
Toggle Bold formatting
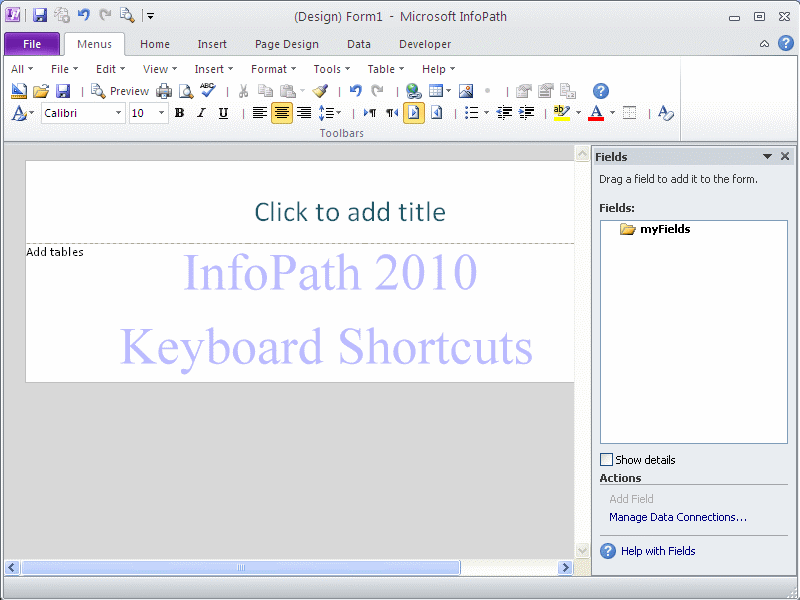point(179,113)
